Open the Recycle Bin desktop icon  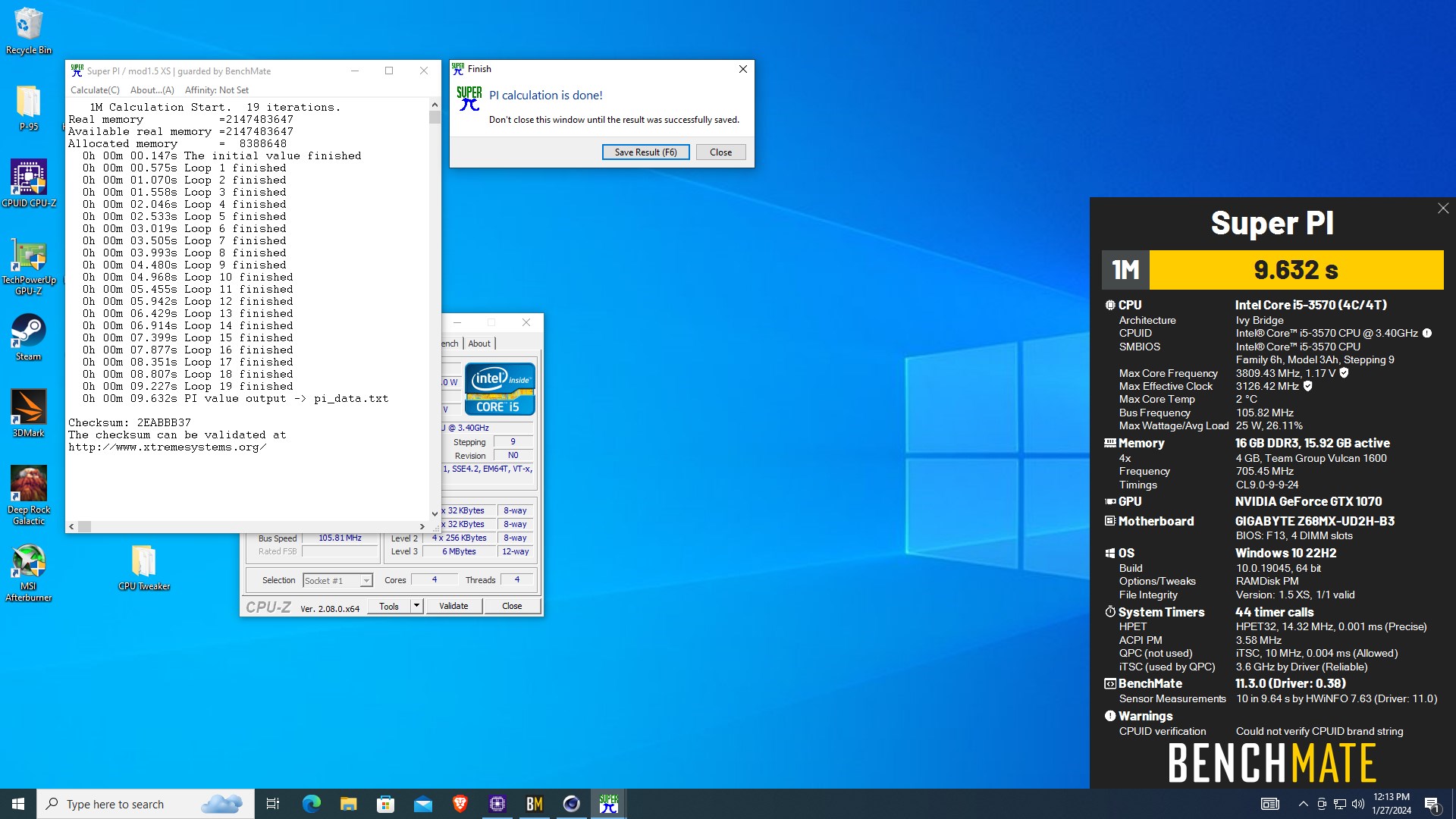pyautogui.click(x=28, y=30)
